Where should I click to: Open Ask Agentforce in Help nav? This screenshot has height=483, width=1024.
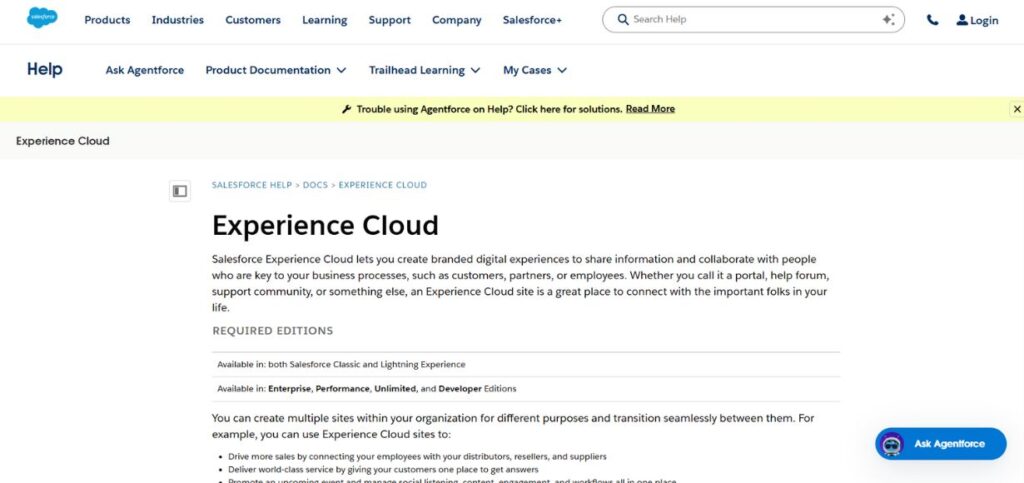tap(145, 70)
